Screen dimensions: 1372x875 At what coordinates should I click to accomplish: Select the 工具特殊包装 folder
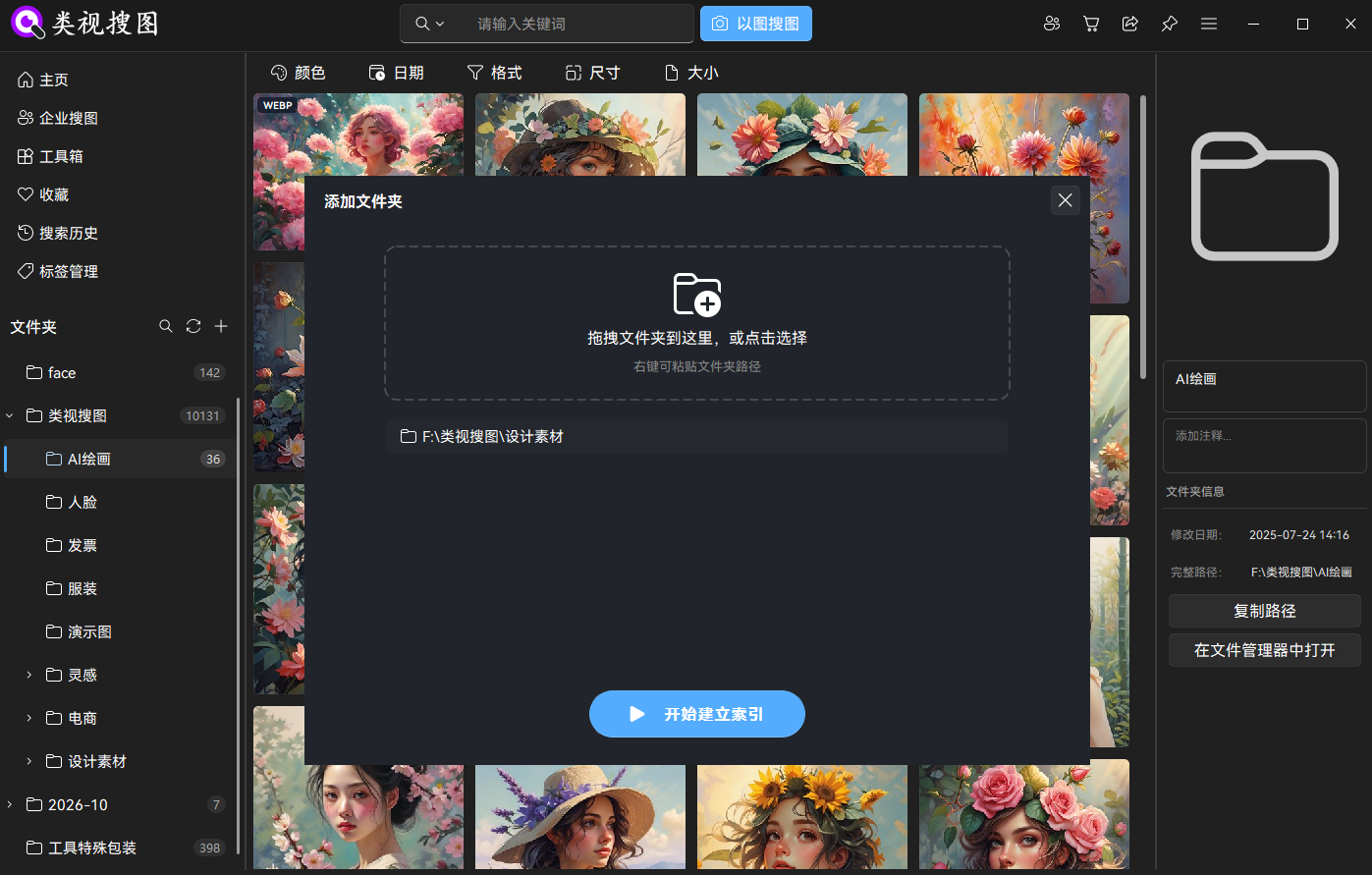point(118,848)
